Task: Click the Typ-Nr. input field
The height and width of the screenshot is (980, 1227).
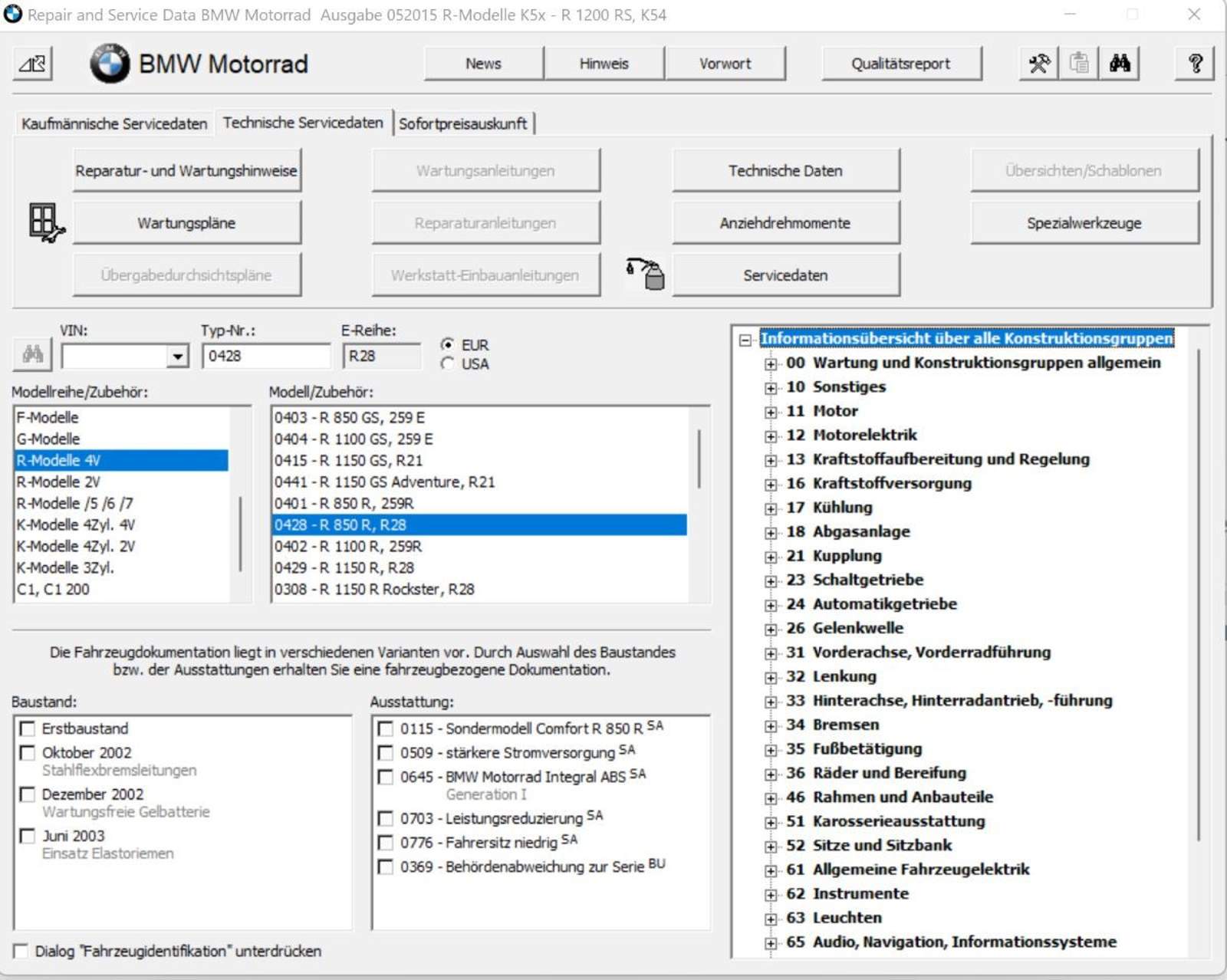Action: (x=265, y=356)
